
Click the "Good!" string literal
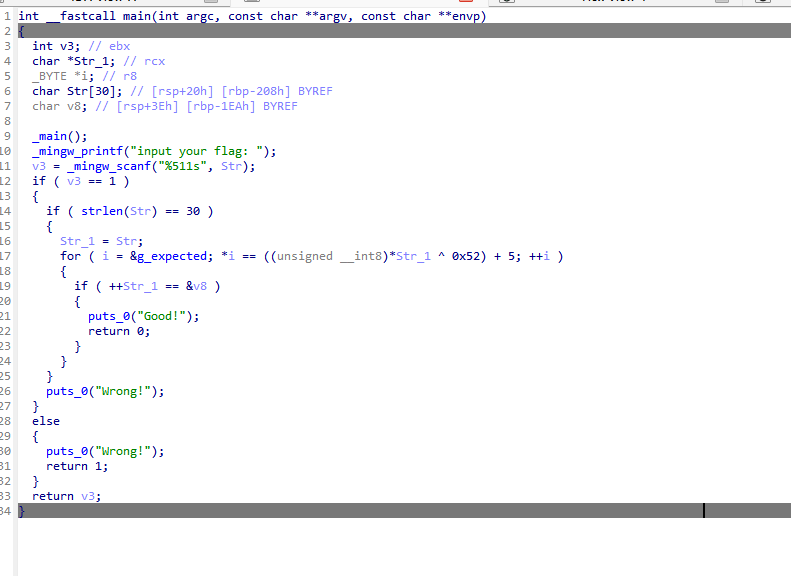click(x=161, y=316)
